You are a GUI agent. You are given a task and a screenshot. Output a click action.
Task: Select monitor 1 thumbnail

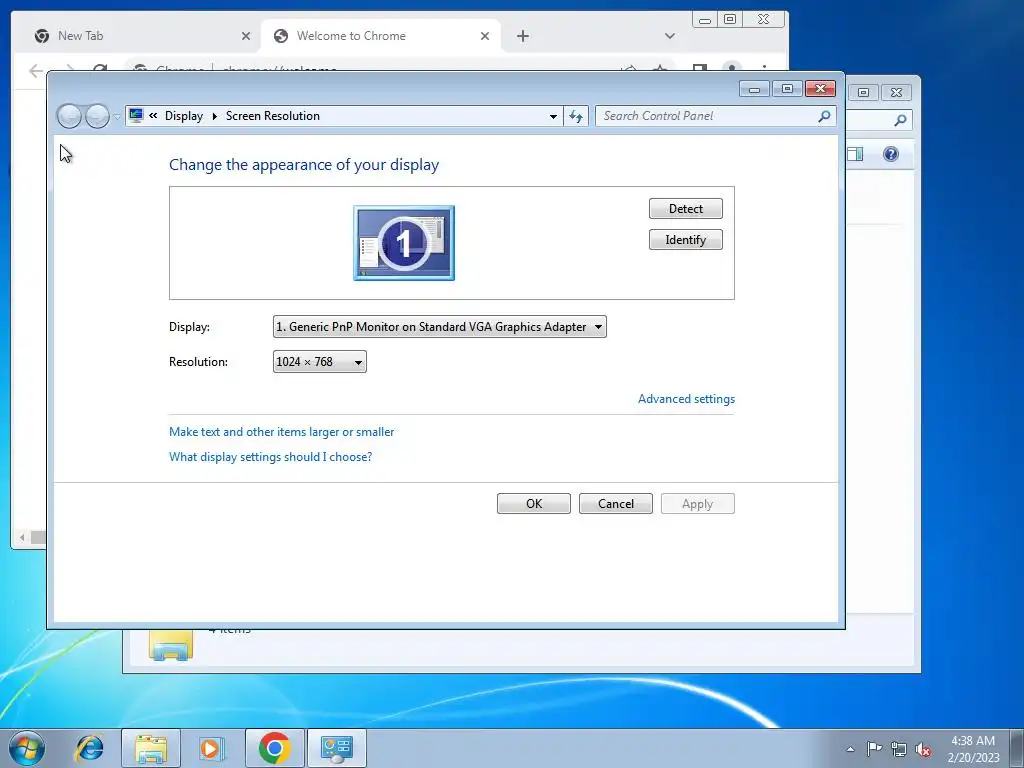[404, 243]
